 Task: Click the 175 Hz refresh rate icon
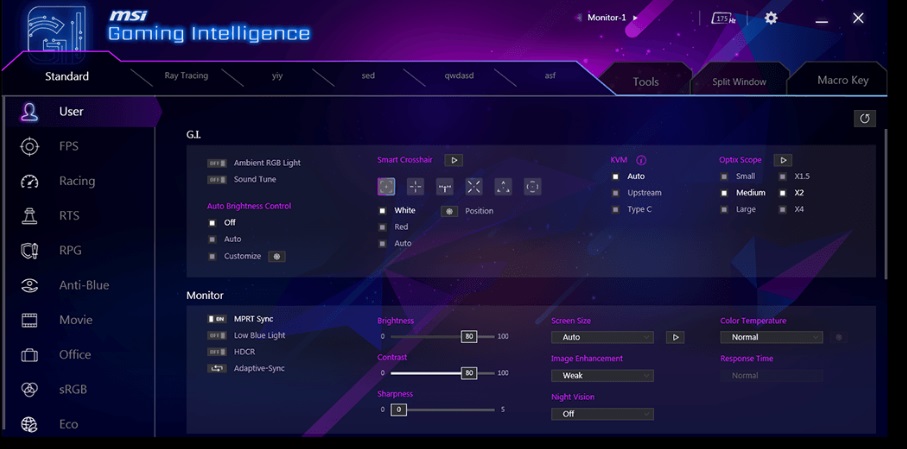click(723, 18)
